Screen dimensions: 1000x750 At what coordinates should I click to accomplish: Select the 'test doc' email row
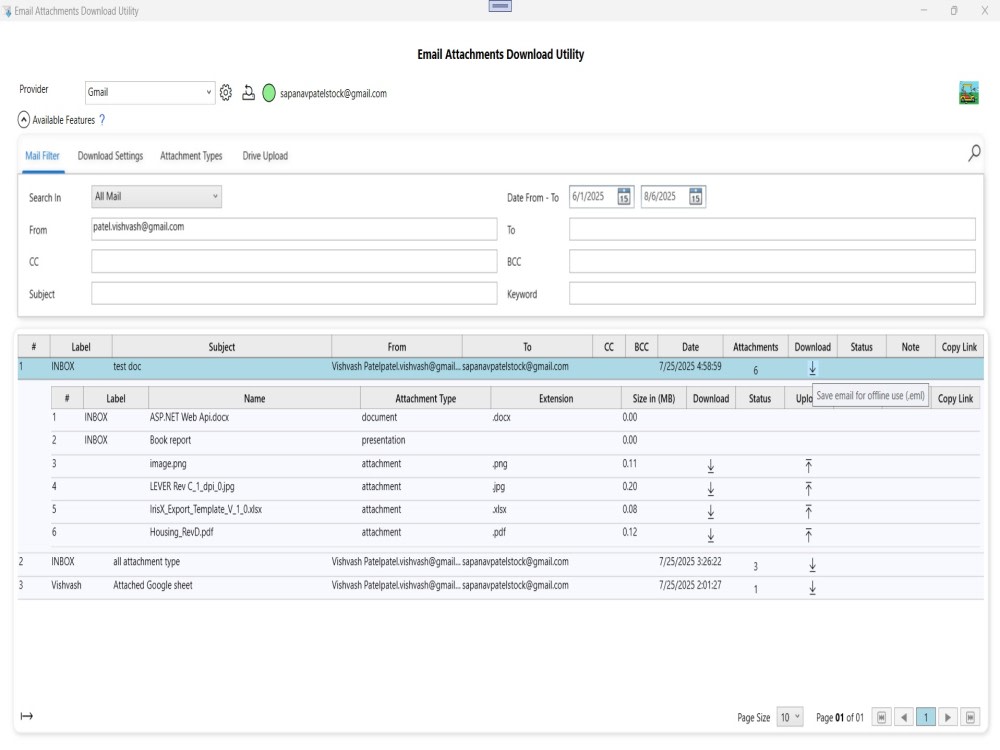click(x=501, y=368)
